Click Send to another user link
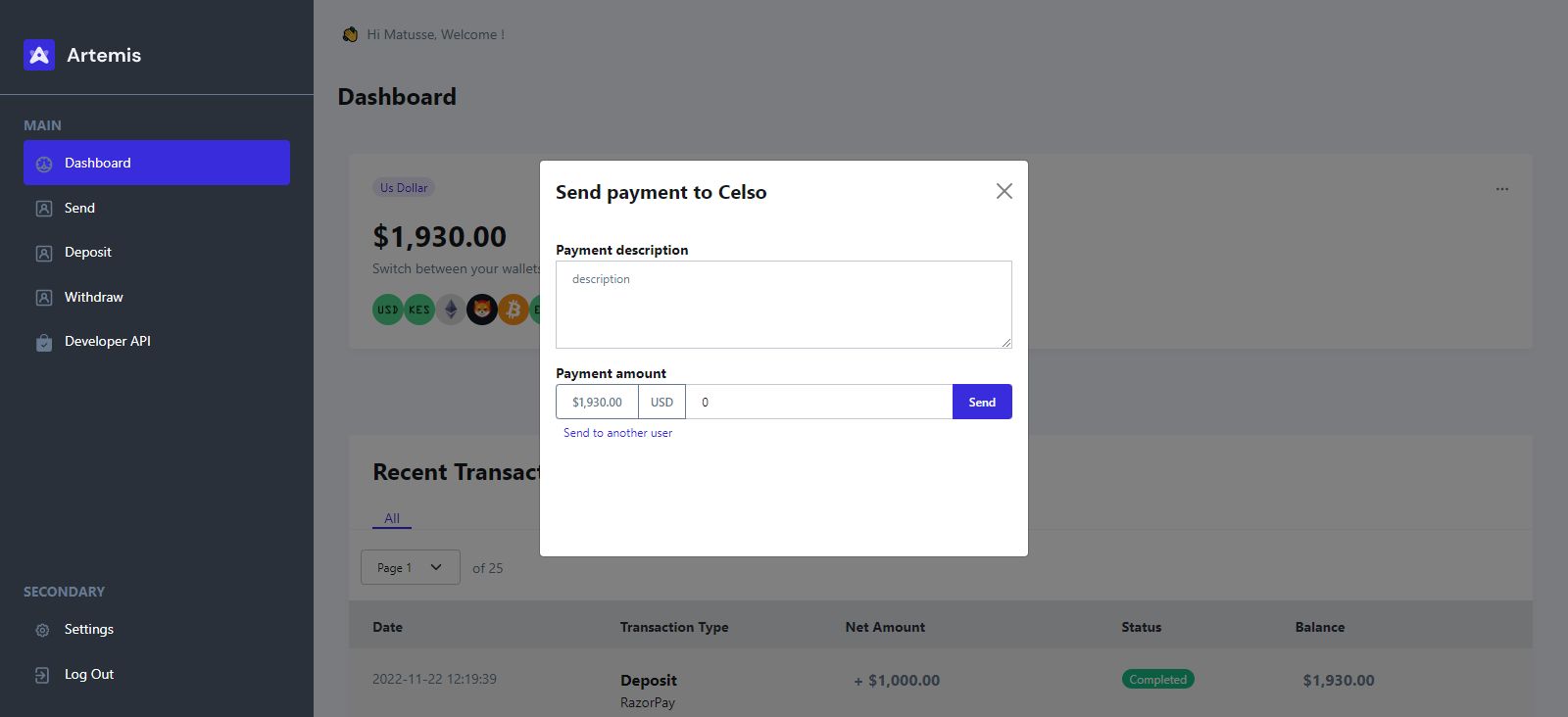The width and height of the screenshot is (1568, 717). [617, 433]
